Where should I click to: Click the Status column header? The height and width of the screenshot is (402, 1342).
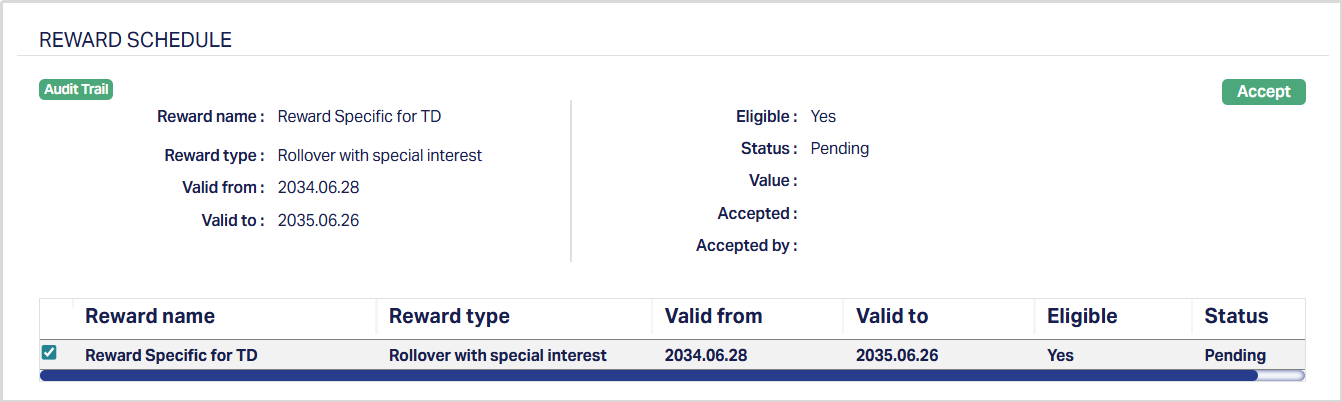1236,316
